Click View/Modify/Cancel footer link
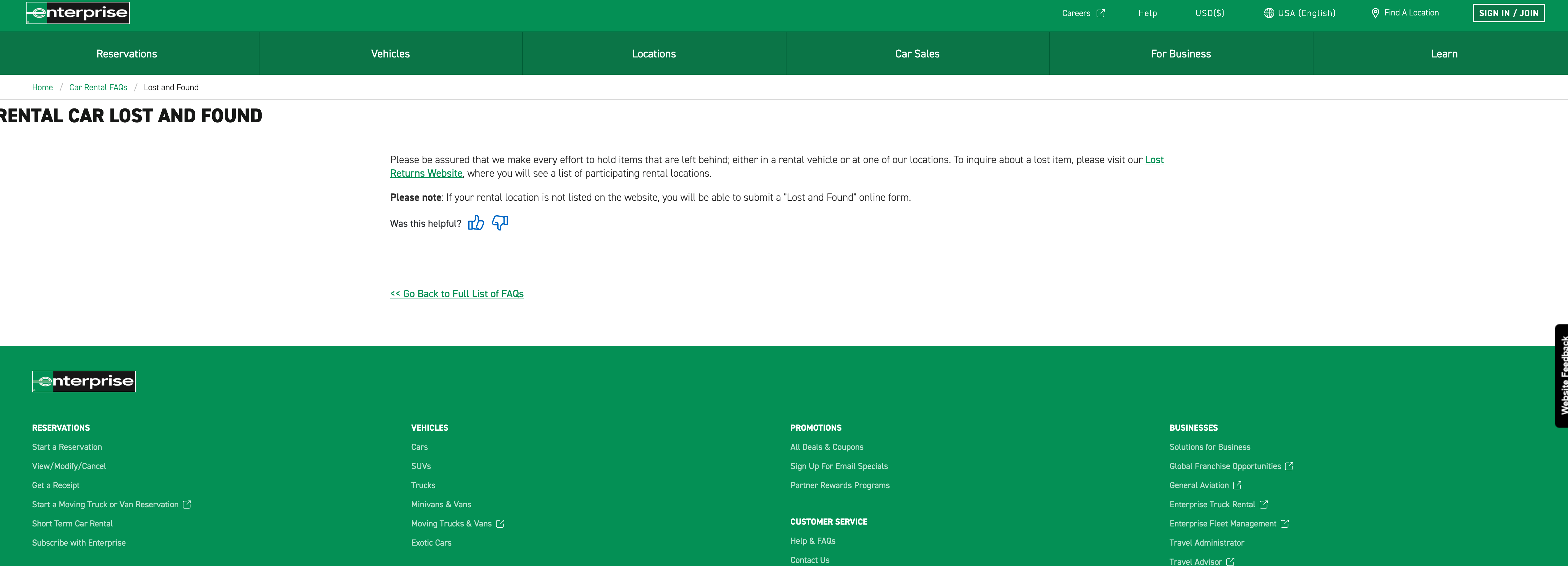The height and width of the screenshot is (566, 1568). pyautogui.click(x=69, y=466)
